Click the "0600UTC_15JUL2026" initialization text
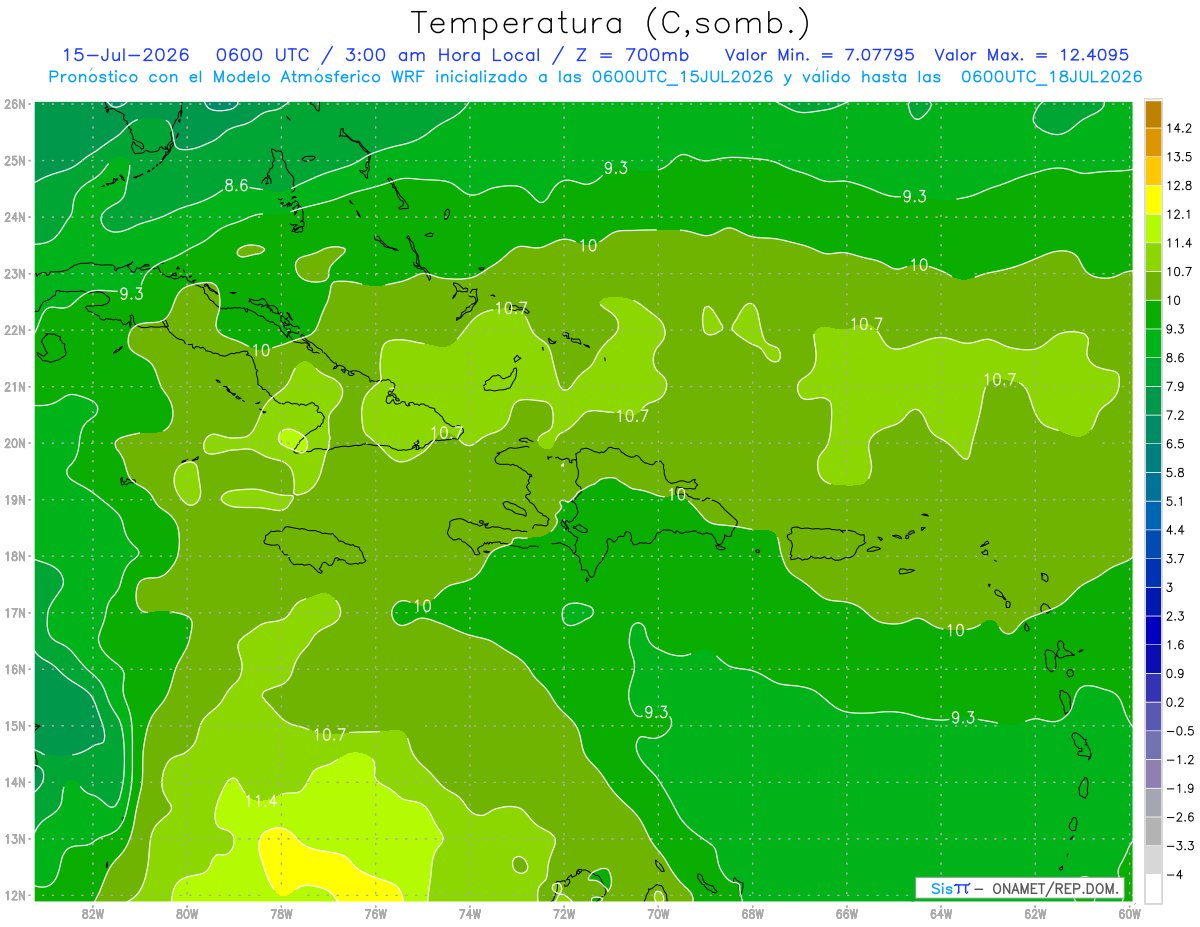 [x=682, y=76]
